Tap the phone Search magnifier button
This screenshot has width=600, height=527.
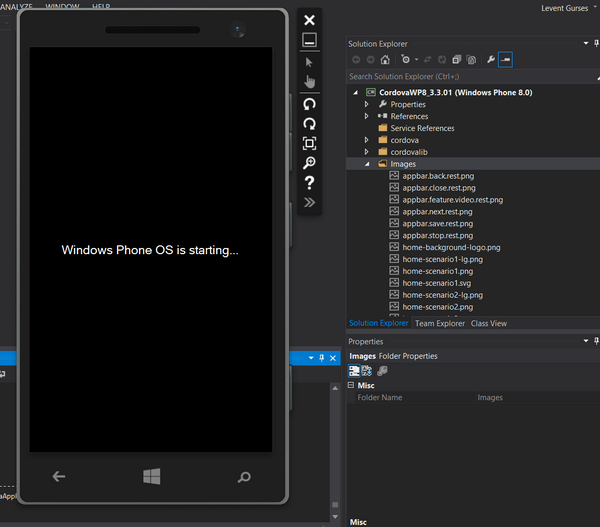coord(244,477)
